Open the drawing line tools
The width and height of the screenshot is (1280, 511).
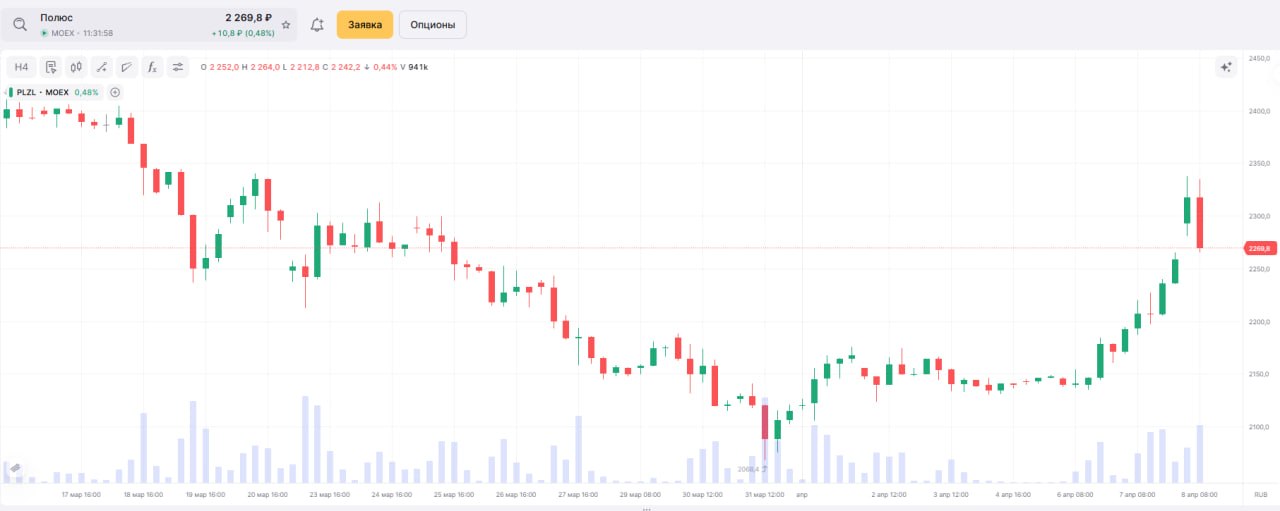tap(101, 67)
